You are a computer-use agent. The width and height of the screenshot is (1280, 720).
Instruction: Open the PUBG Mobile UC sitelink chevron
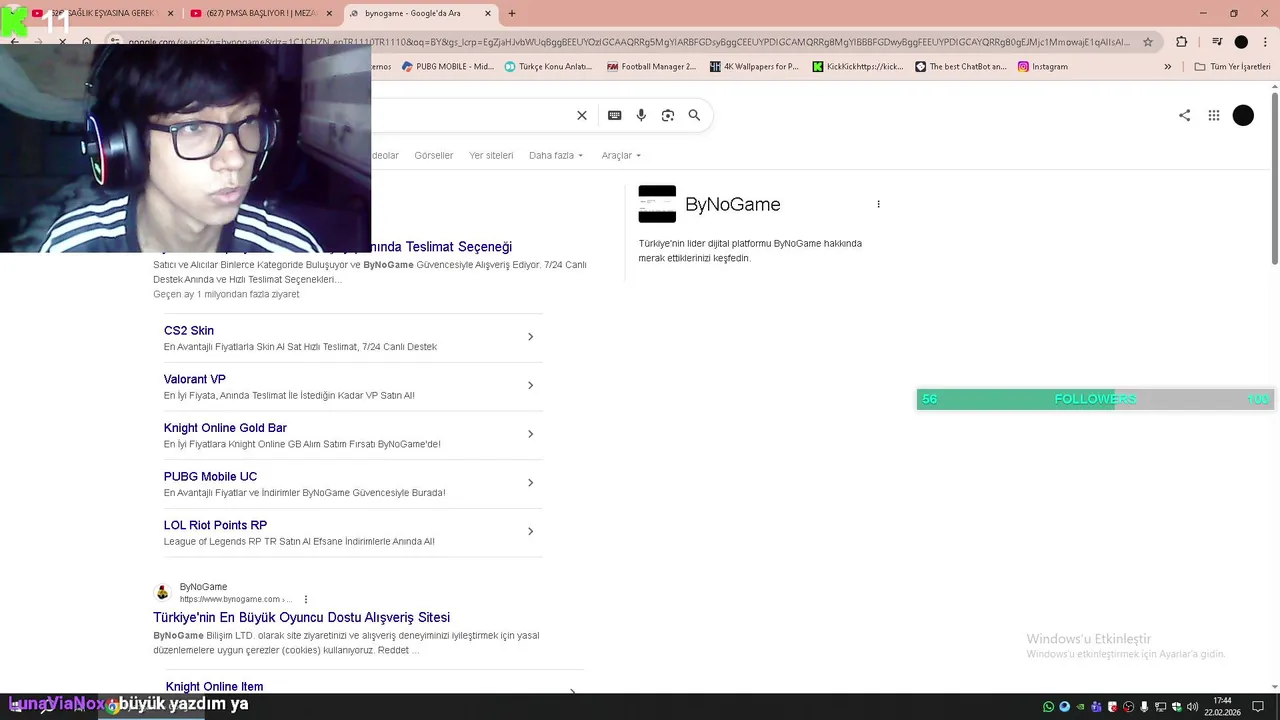[530, 483]
